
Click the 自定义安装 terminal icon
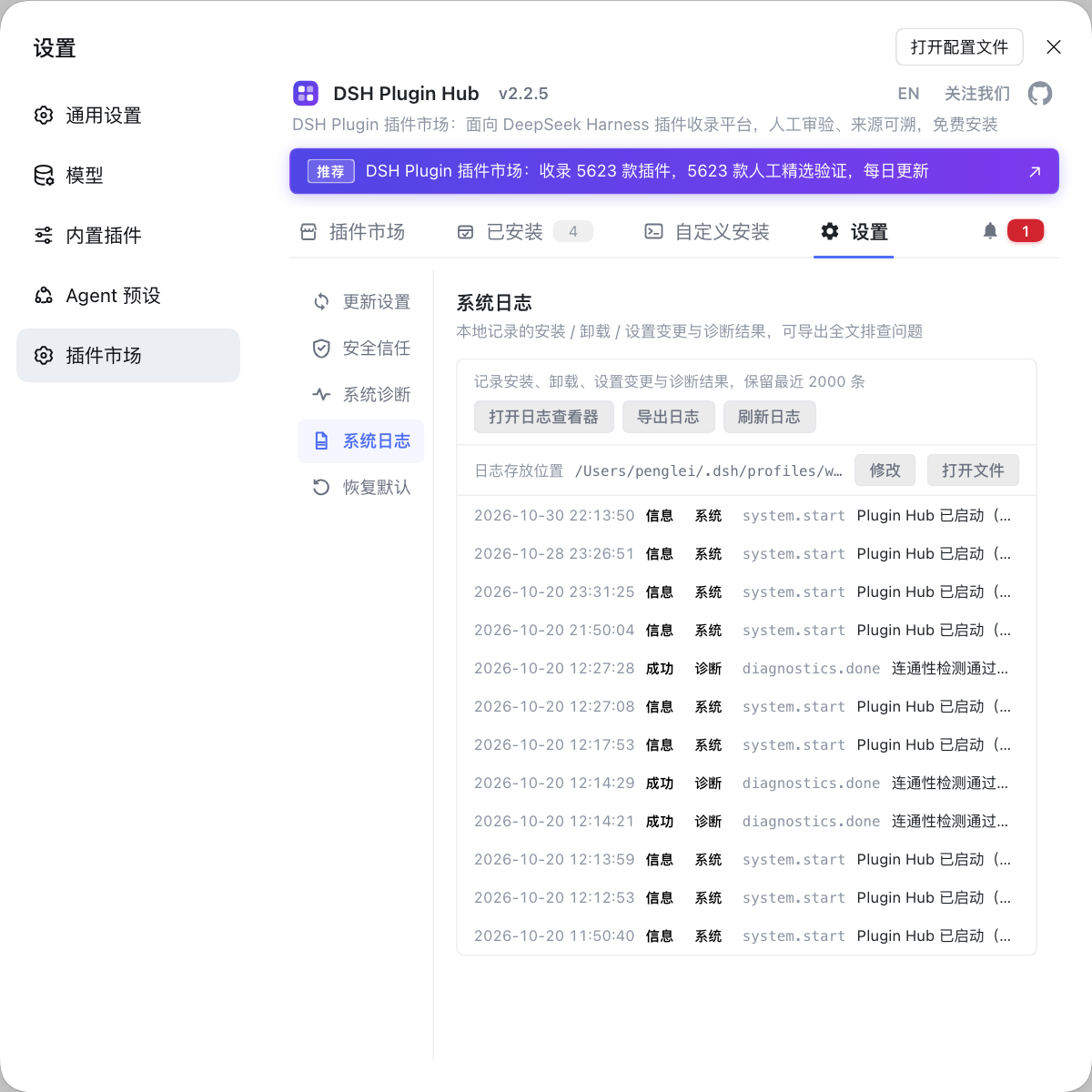pos(653,232)
